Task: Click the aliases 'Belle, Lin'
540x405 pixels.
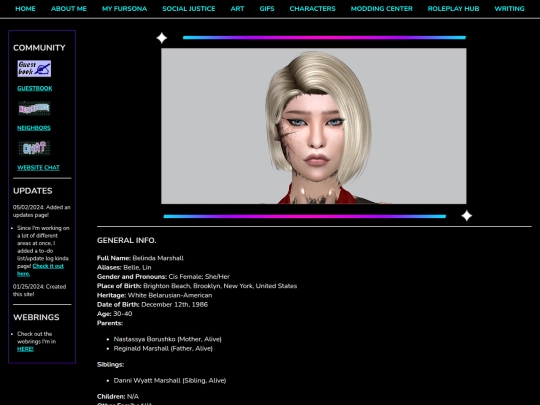Action: point(137,268)
